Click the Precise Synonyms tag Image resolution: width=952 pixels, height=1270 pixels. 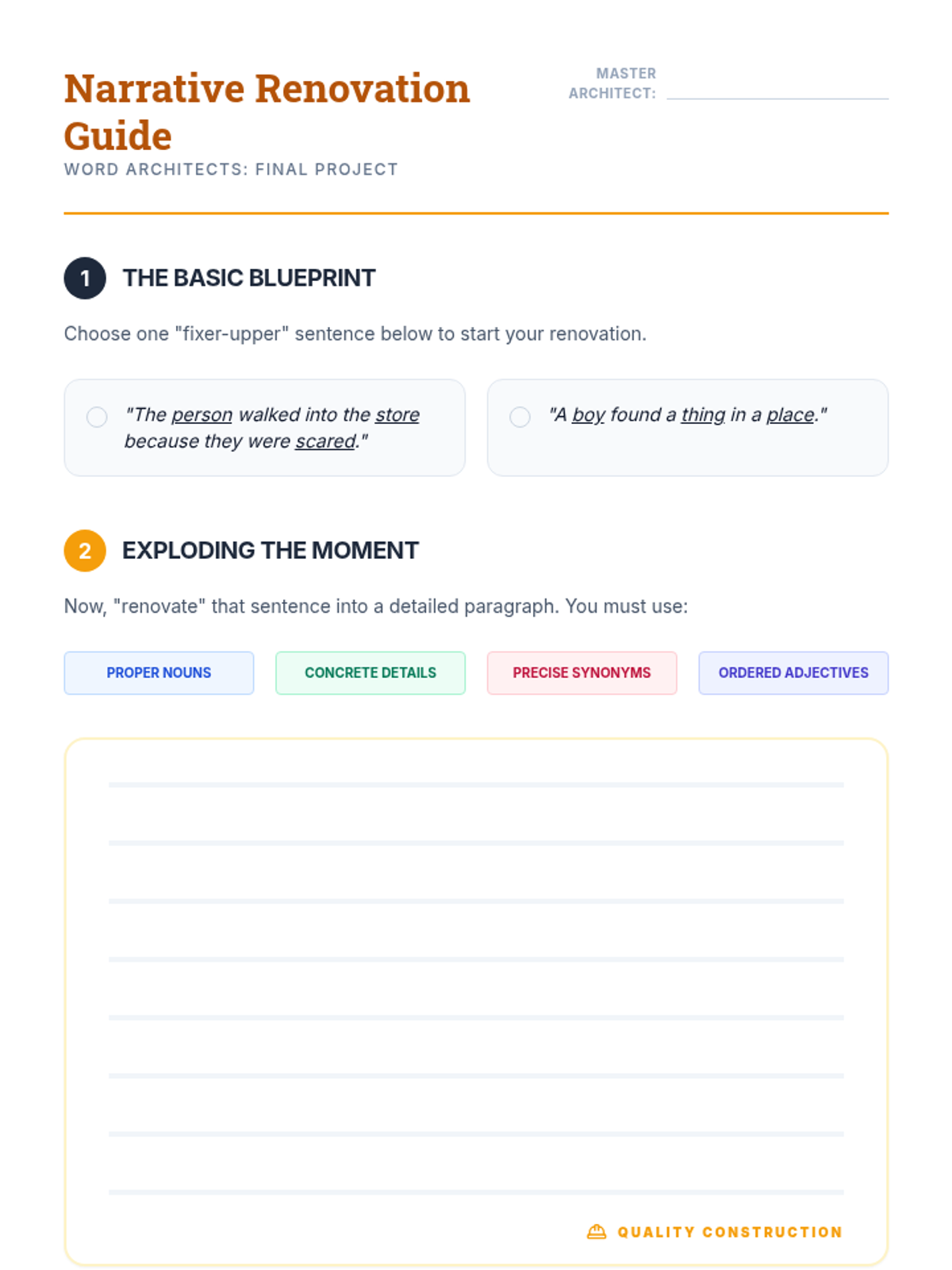(x=582, y=673)
